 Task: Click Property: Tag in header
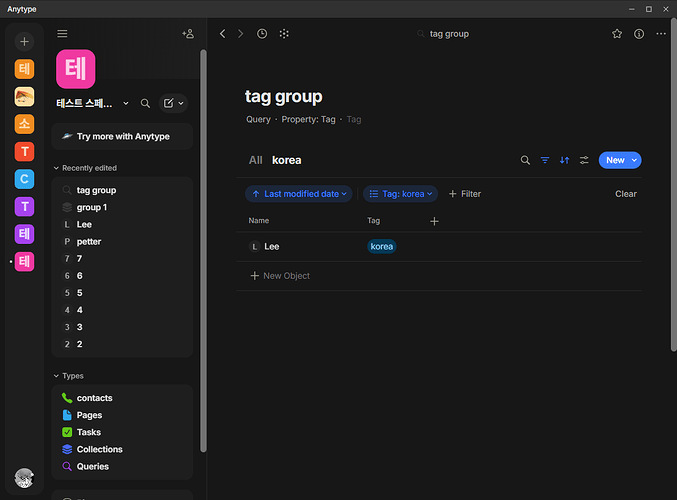tap(308, 120)
